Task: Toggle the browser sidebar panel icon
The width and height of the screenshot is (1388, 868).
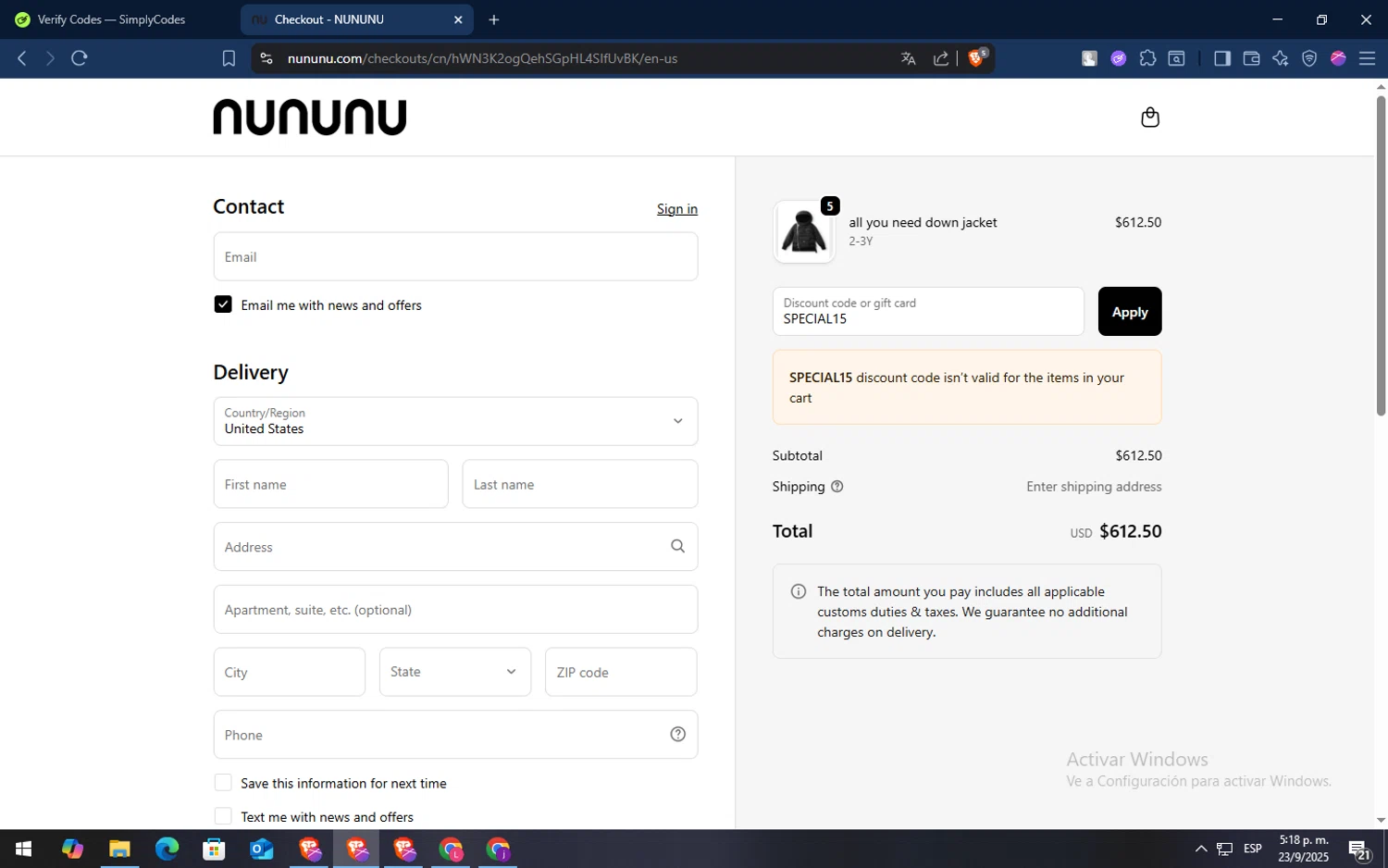Action: 1221,58
